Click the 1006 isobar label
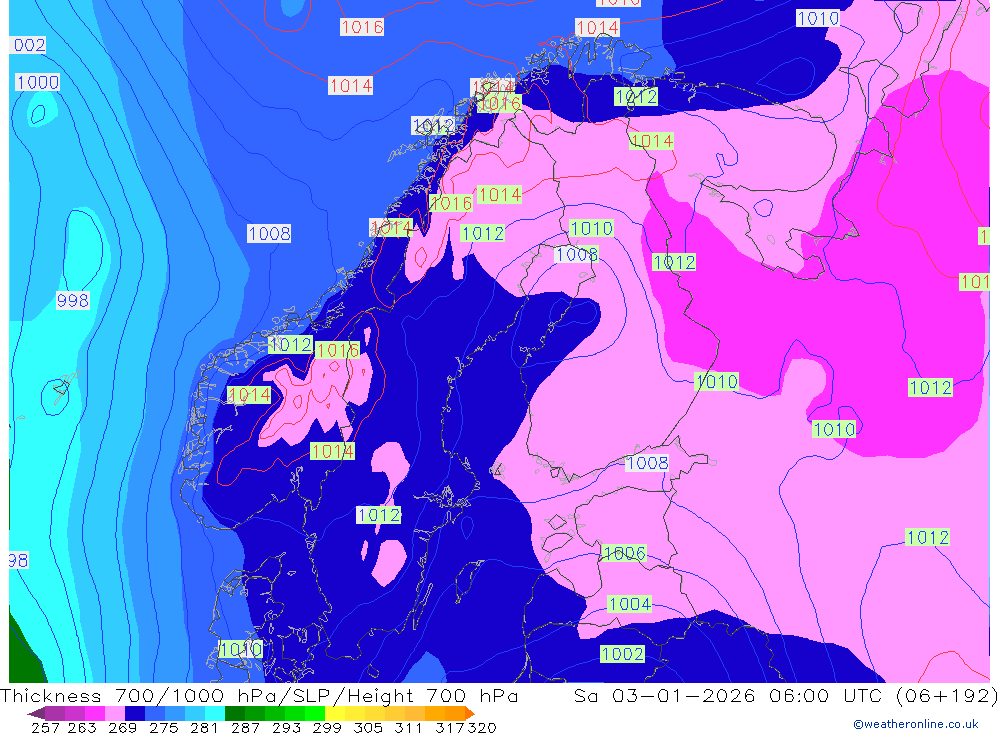The height and width of the screenshot is (733, 1000). point(624,553)
